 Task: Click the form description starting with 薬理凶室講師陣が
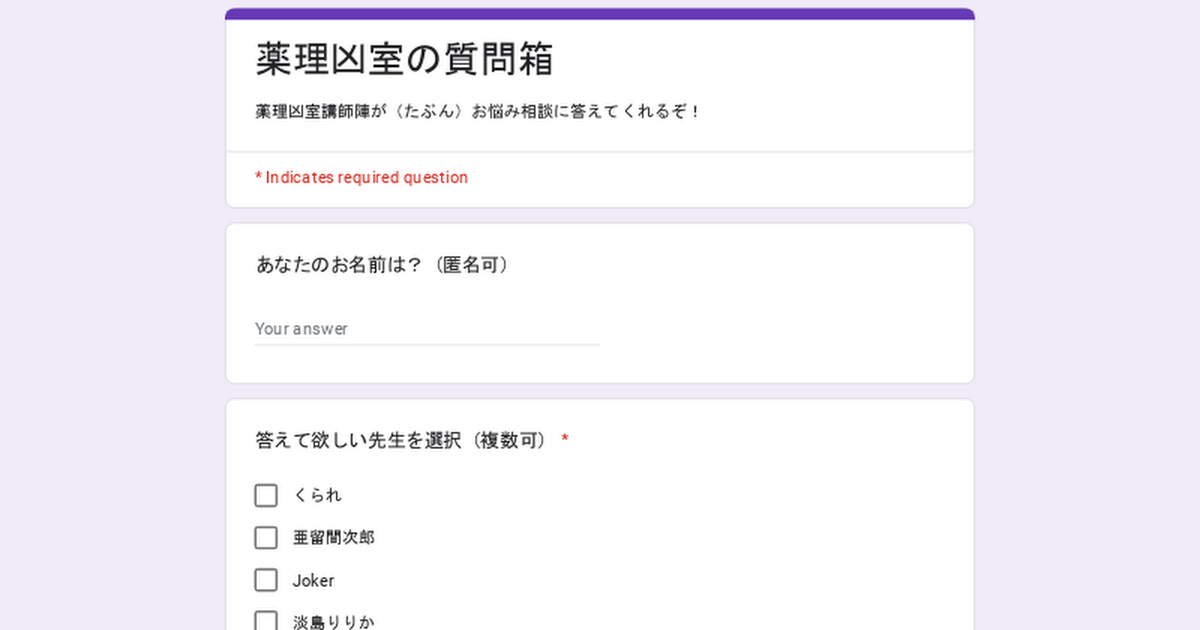point(478,111)
